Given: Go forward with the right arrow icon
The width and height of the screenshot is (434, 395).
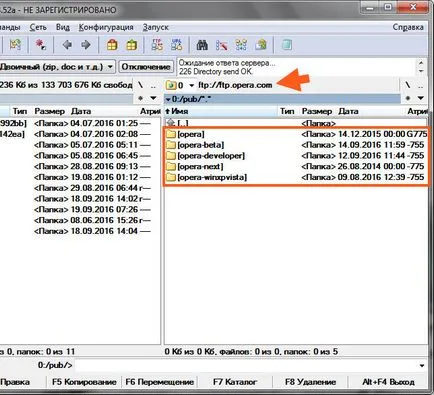Looking at the screenshot, I should click(x=86, y=45).
